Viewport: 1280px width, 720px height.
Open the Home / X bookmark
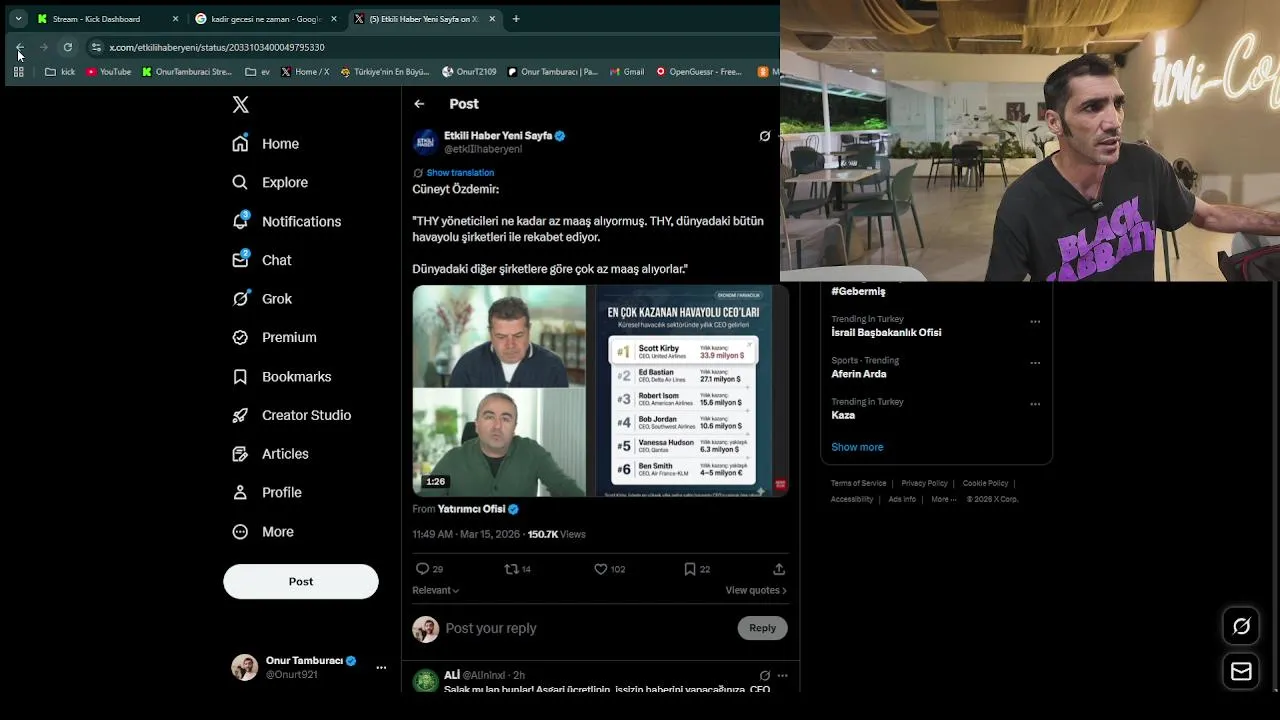305,72
